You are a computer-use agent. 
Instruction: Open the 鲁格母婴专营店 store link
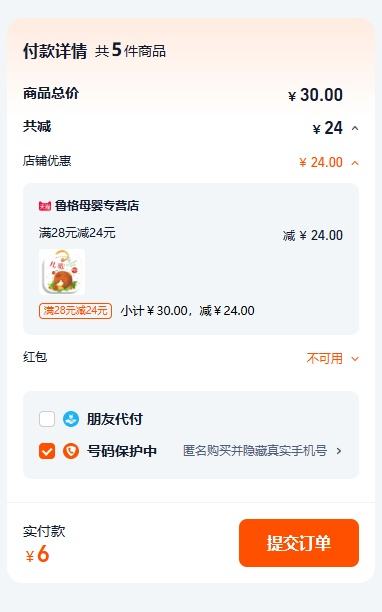click(97, 206)
